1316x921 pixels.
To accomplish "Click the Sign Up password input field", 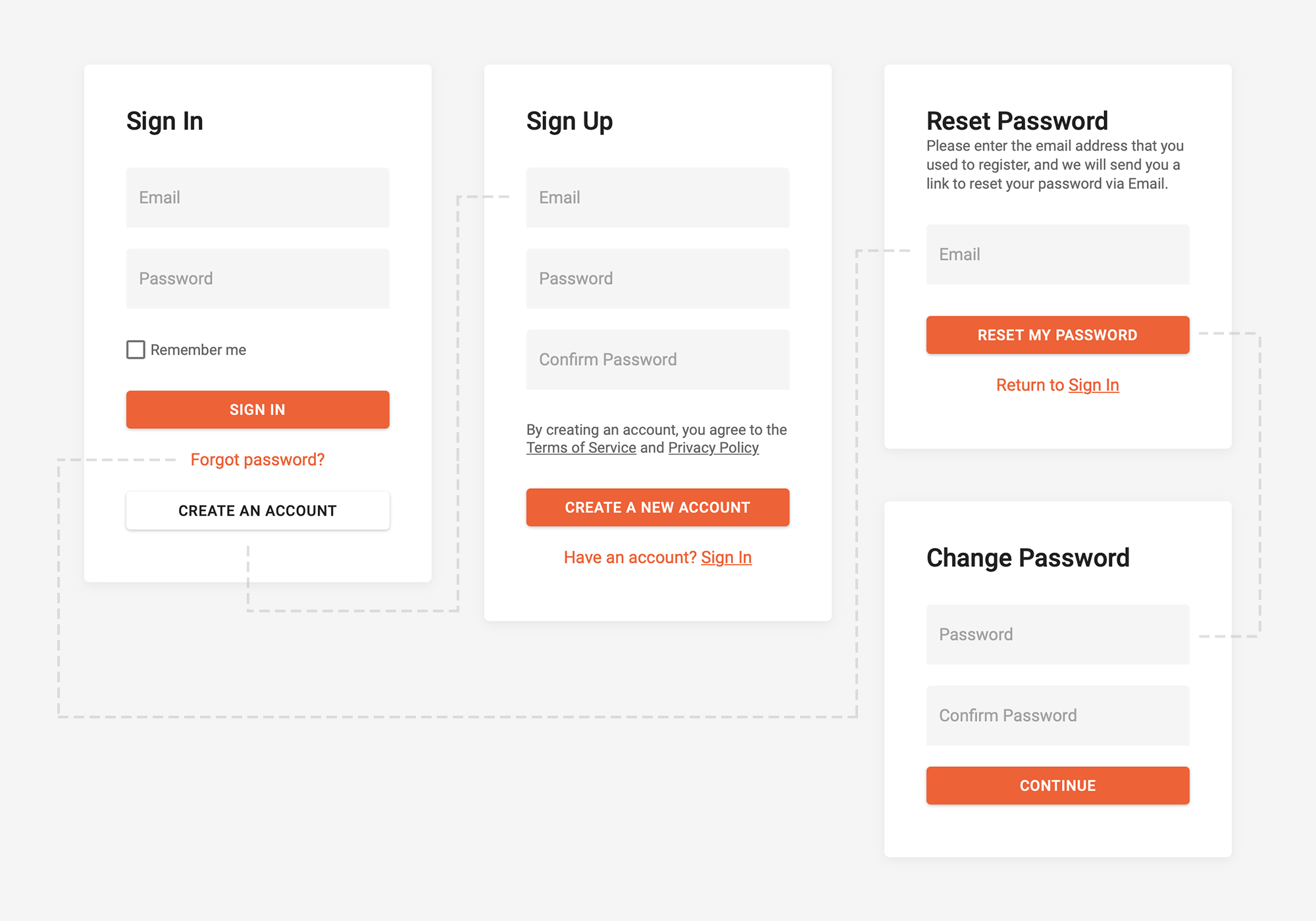I will tap(657, 278).
